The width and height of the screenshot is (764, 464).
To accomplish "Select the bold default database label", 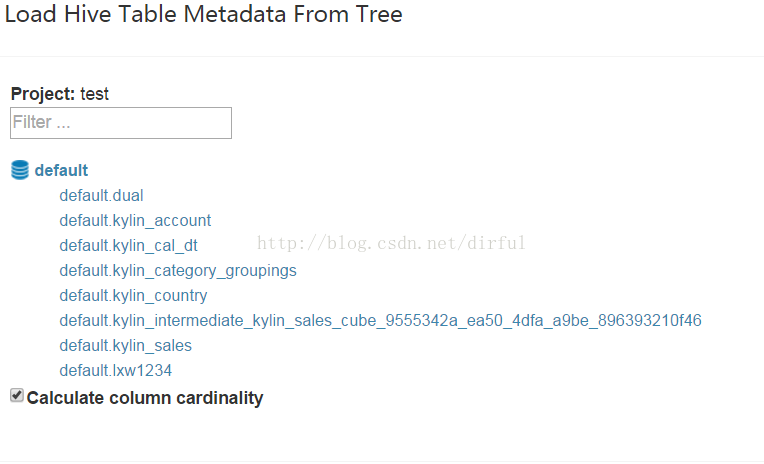I will pos(61,171).
